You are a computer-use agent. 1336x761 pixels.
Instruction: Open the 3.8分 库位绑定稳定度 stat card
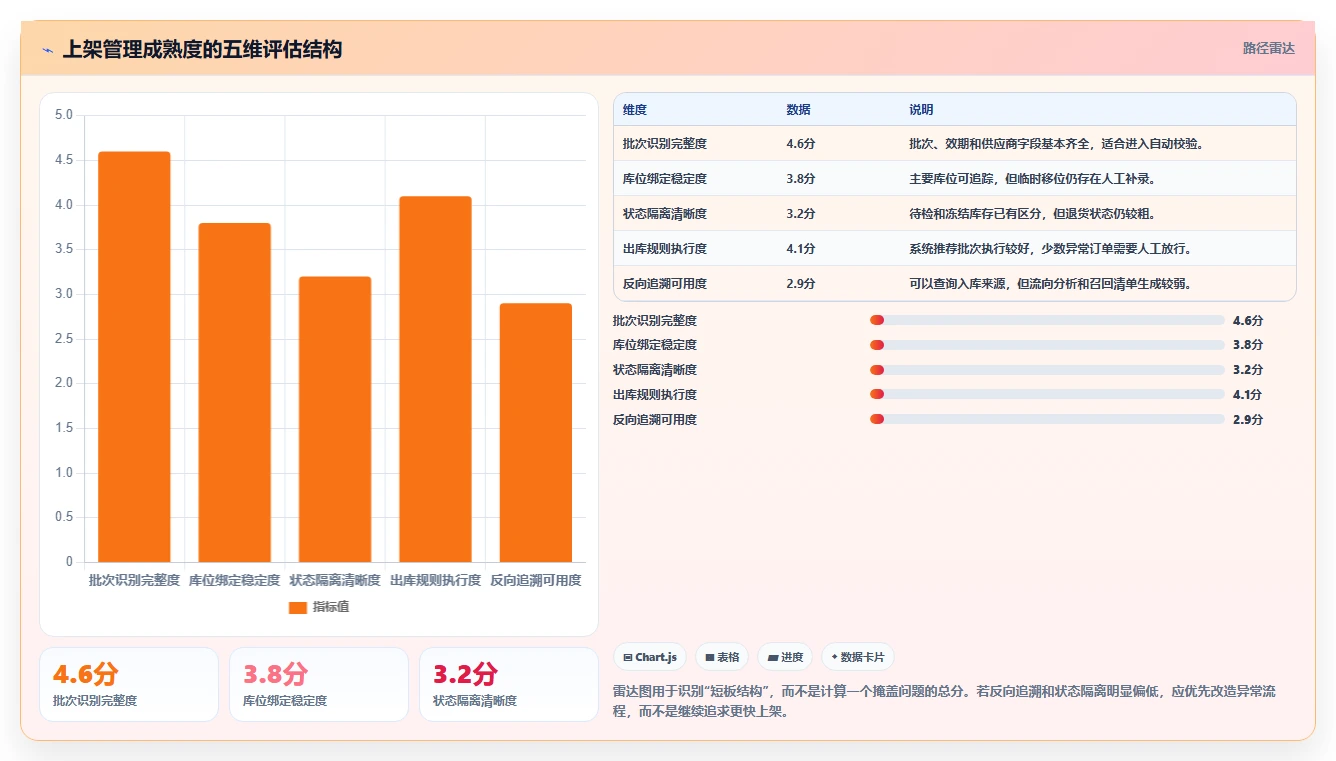coord(319,684)
